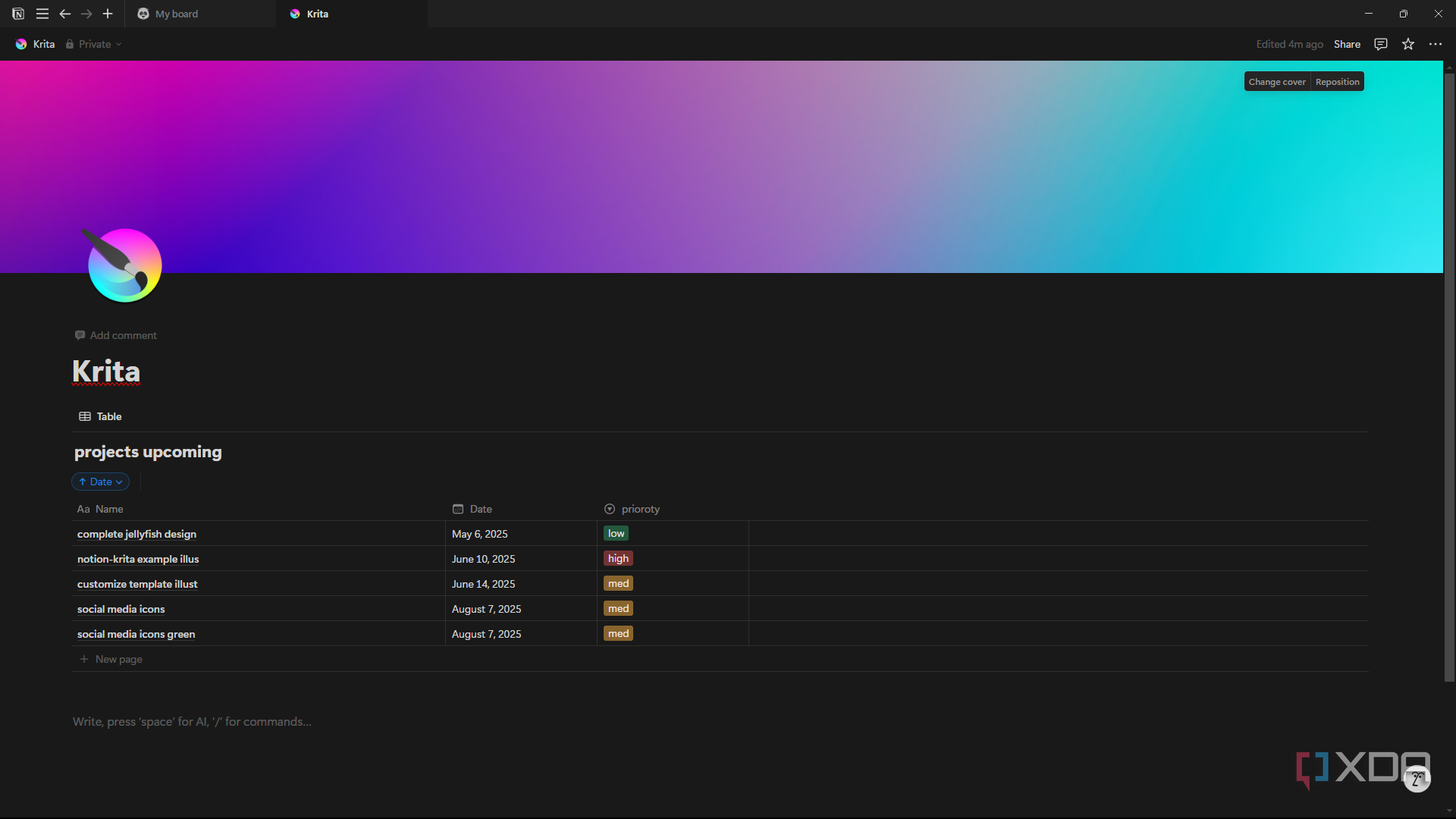Click the Edited 4m ago label
Viewport: 1456px width, 819px height.
(x=1289, y=44)
